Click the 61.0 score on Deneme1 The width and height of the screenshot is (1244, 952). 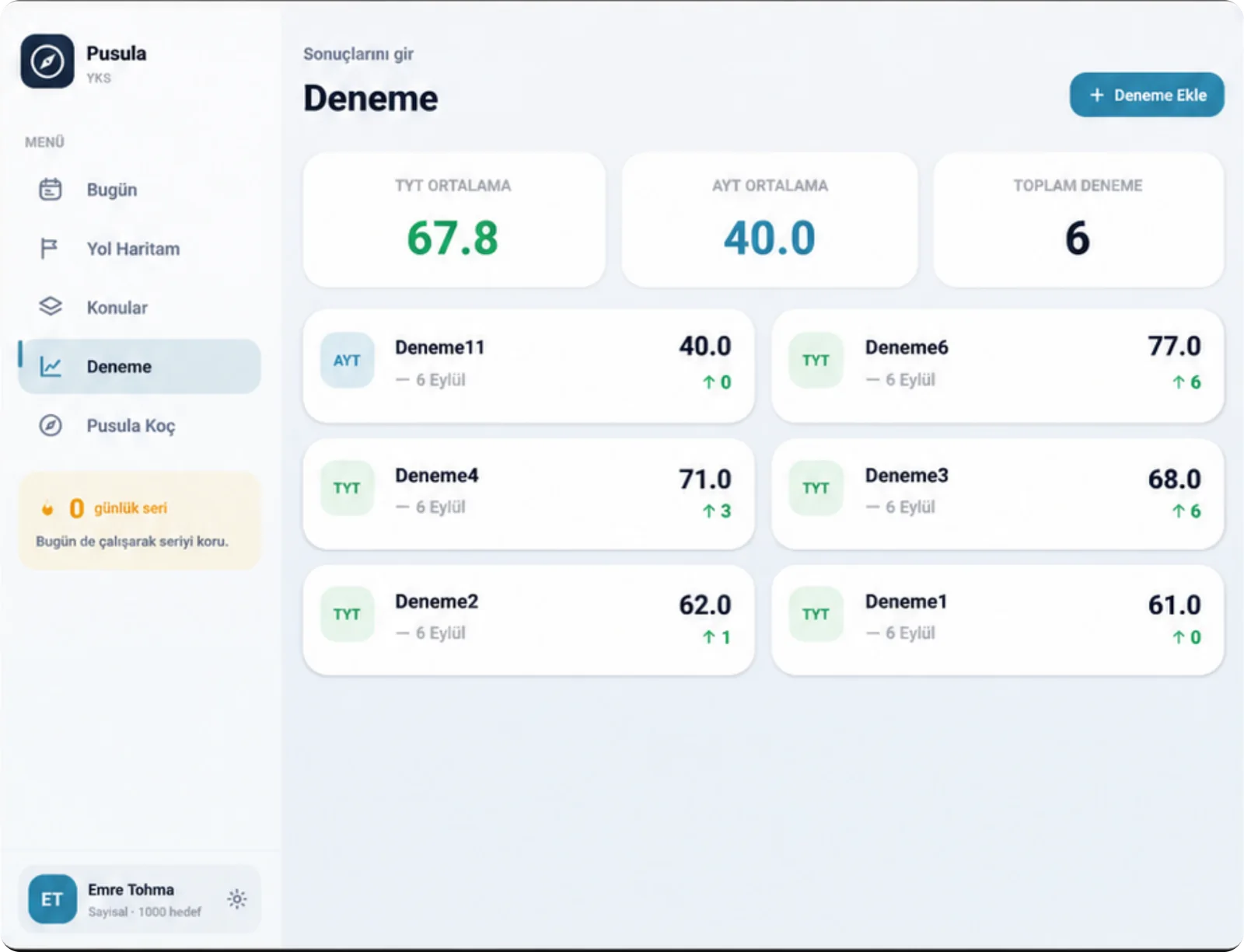(x=1174, y=605)
